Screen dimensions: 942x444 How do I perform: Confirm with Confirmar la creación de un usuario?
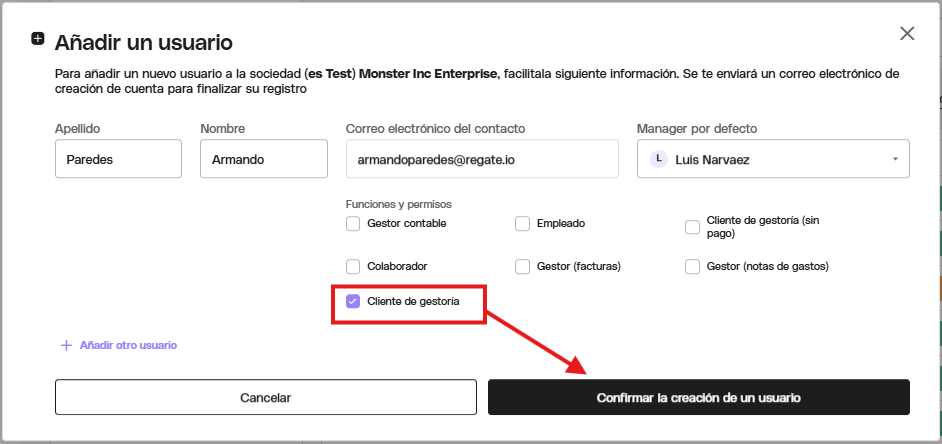point(699,397)
